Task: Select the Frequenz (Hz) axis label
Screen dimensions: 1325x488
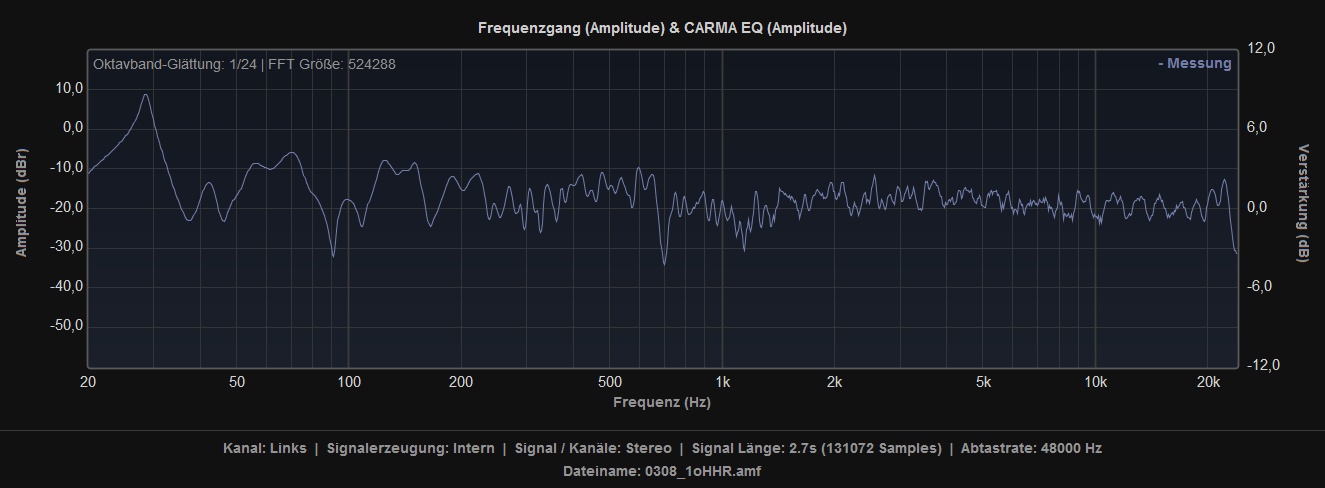Action: [x=662, y=402]
